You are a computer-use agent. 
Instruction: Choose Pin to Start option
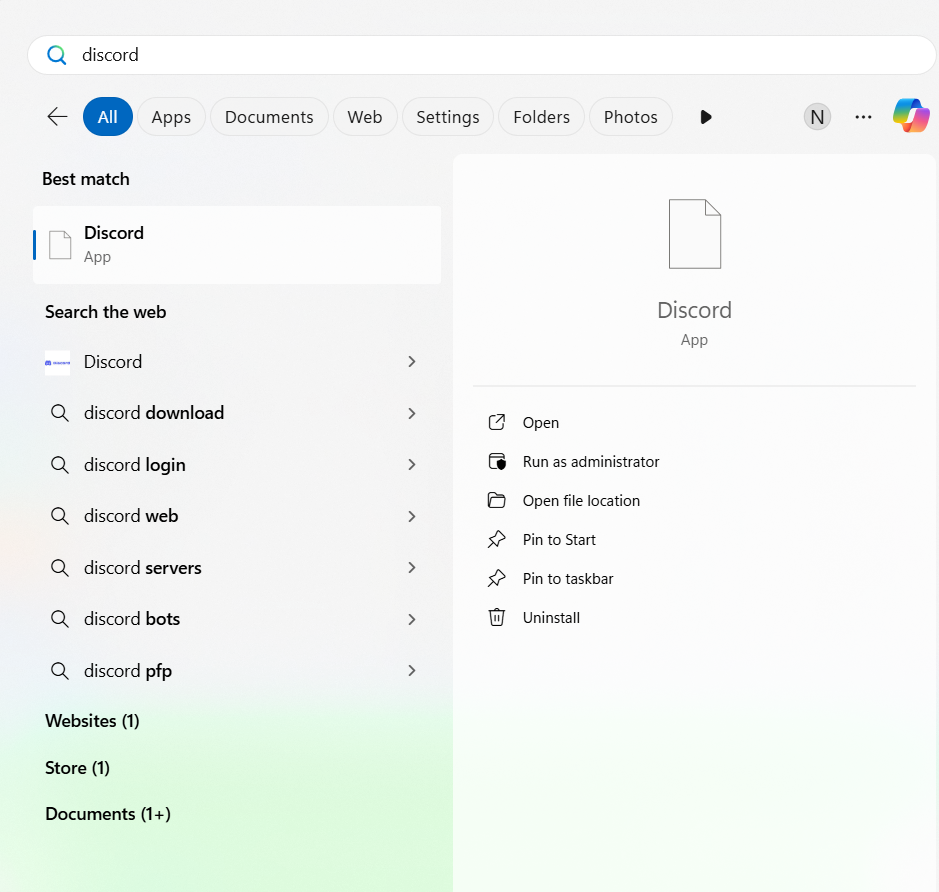[x=558, y=539]
